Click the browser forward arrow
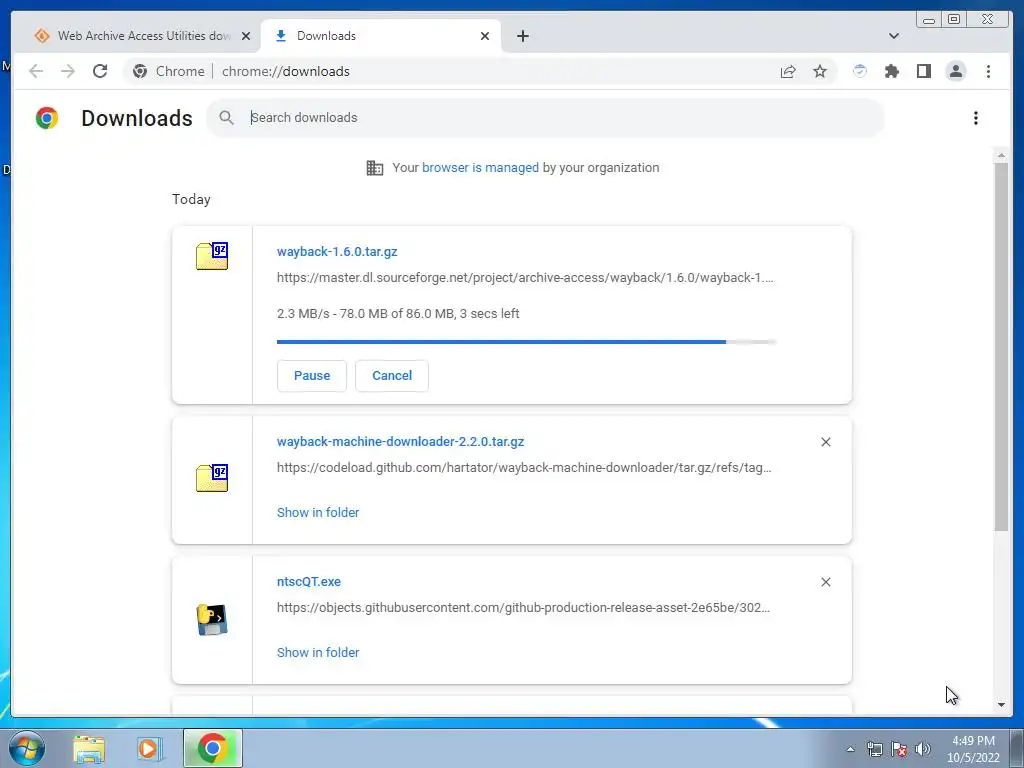This screenshot has height=768, width=1024. 68,71
